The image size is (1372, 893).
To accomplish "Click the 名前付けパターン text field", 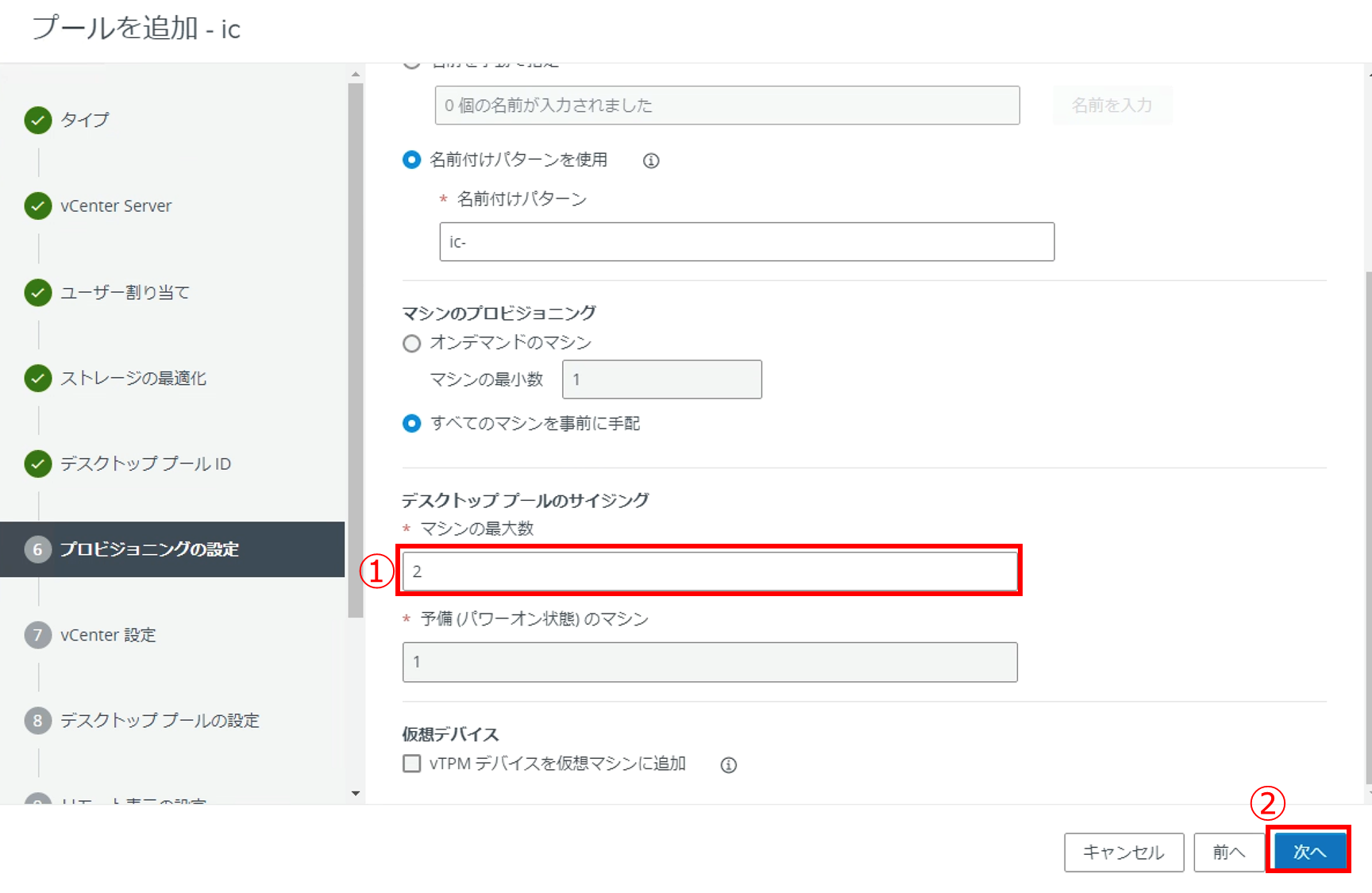I will pyautogui.click(x=746, y=242).
